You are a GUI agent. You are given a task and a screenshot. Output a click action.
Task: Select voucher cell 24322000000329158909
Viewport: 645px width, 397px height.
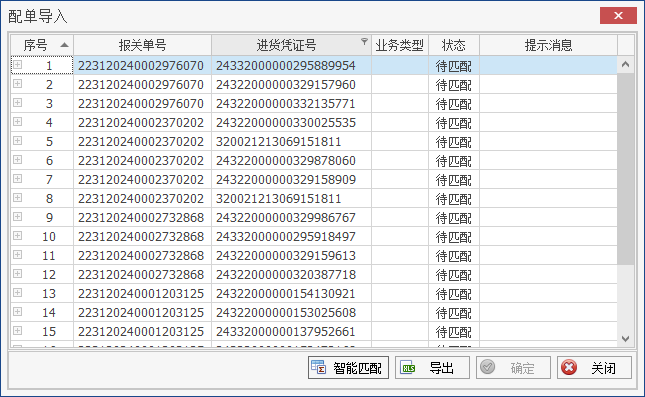[291, 180]
